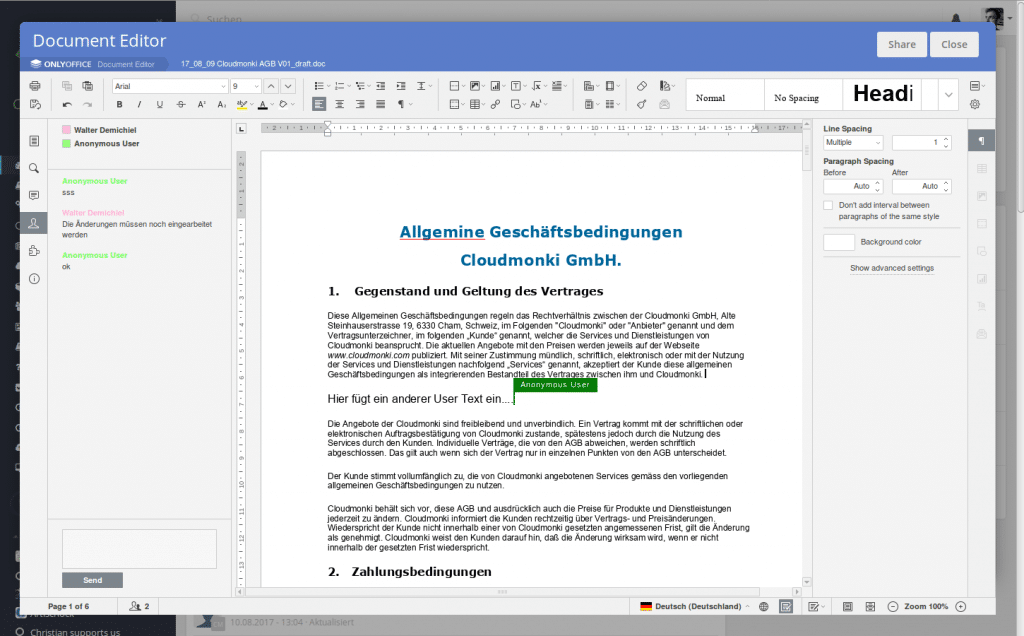Insert a hyperlink

pos(496,104)
